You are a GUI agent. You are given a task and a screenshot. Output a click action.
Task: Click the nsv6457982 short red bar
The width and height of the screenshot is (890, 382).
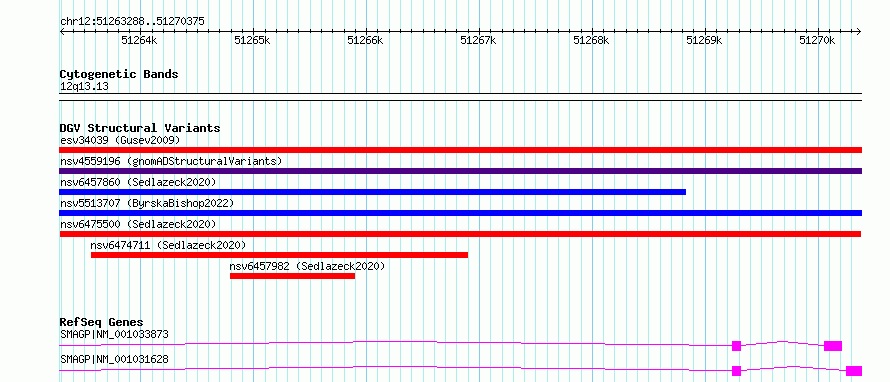(x=292, y=276)
